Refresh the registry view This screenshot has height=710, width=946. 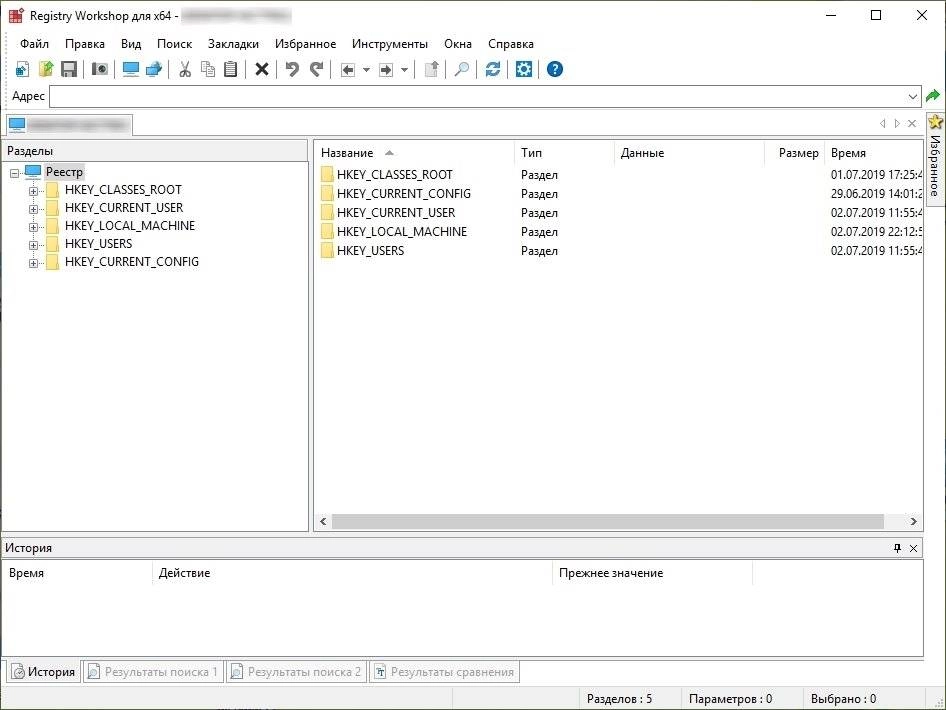coord(493,69)
